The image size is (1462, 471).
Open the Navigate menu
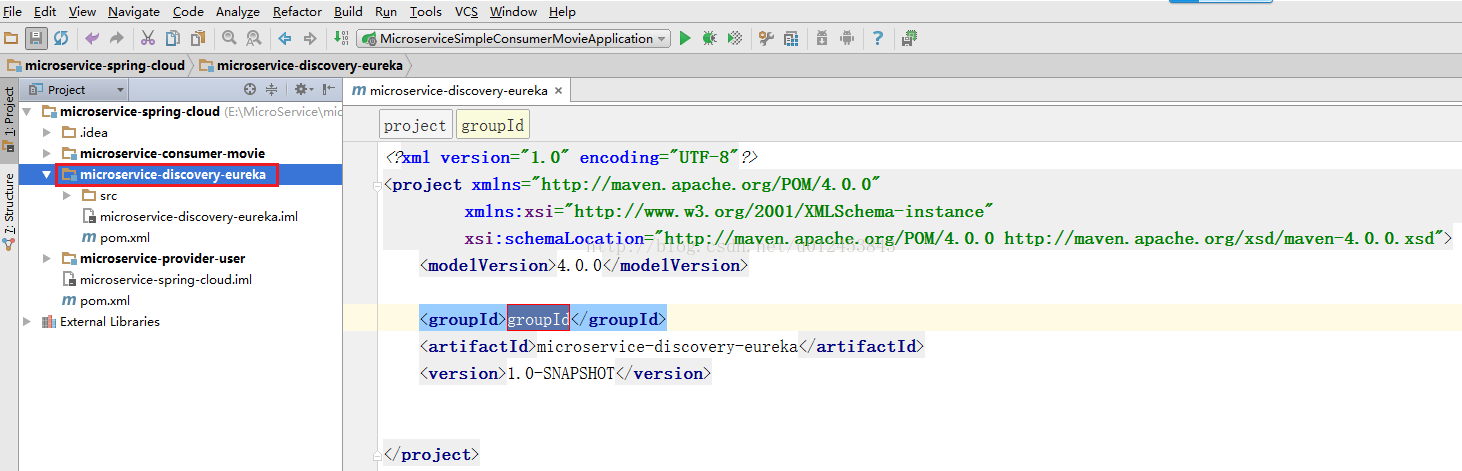[134, 11]
